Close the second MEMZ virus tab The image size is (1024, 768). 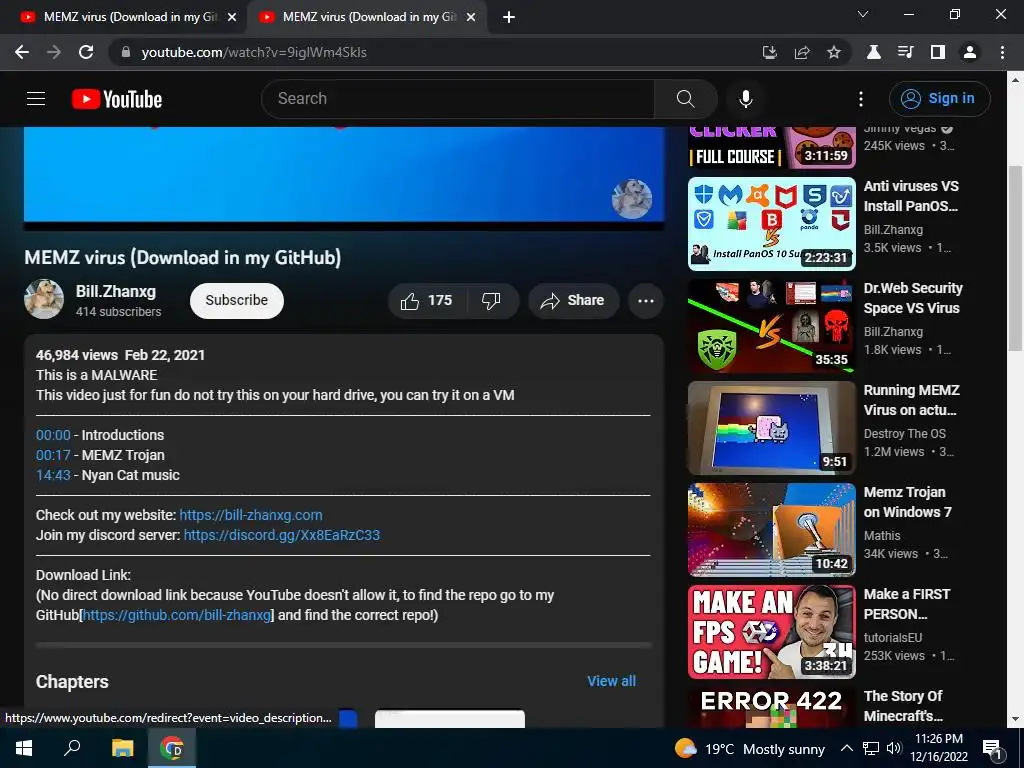pos(471,17)
